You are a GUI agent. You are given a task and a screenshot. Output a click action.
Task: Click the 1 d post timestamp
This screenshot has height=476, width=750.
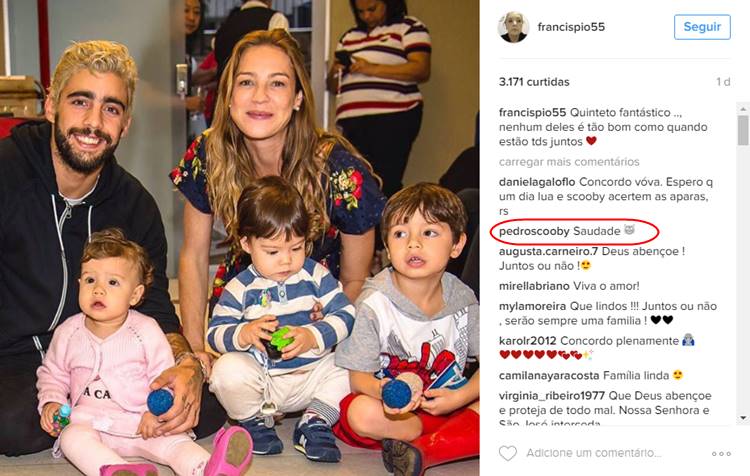point(723,82)
